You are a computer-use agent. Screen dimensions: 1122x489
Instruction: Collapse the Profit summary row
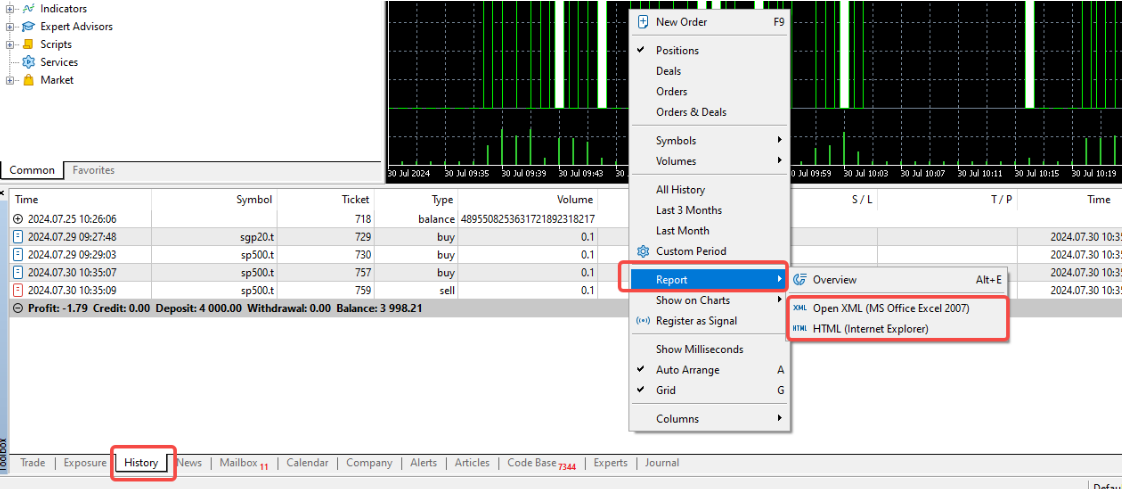pos(18,308)
